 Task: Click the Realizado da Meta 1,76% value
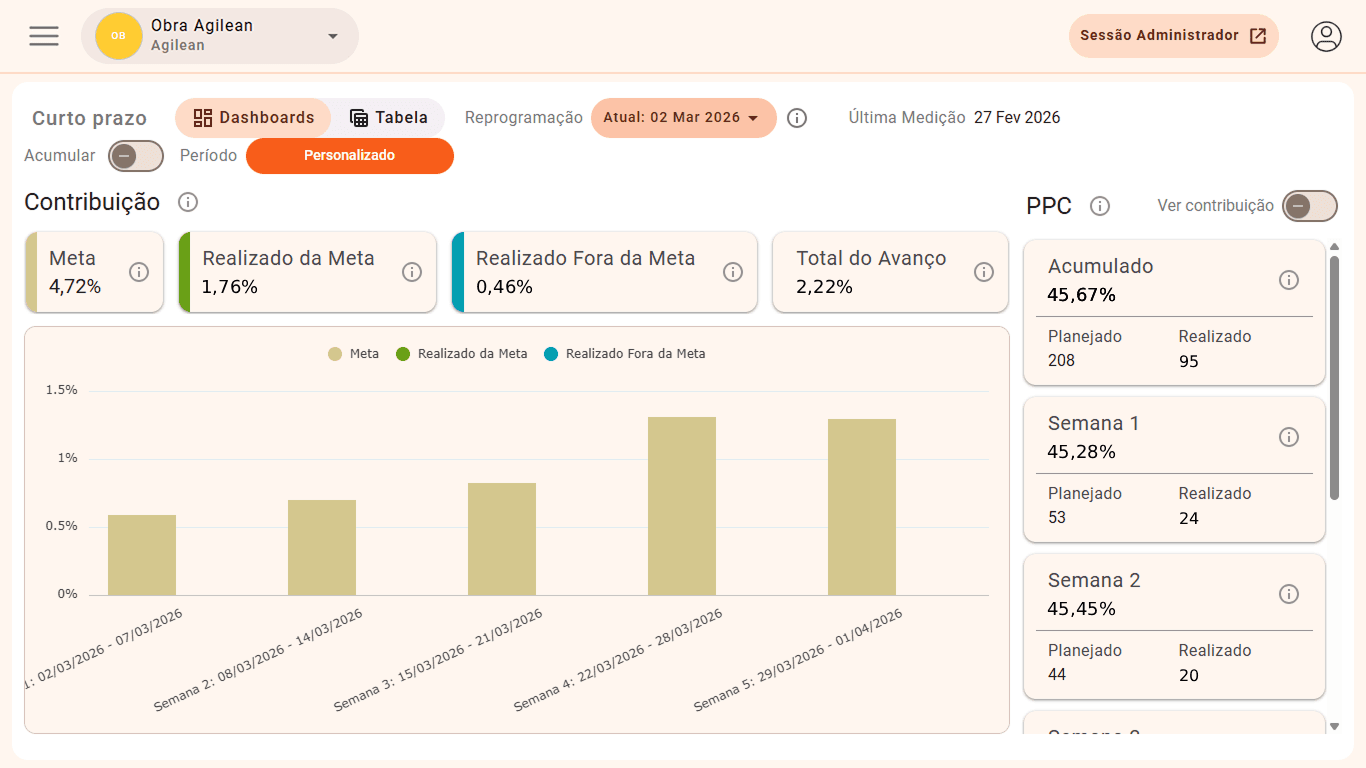[230, 287]
